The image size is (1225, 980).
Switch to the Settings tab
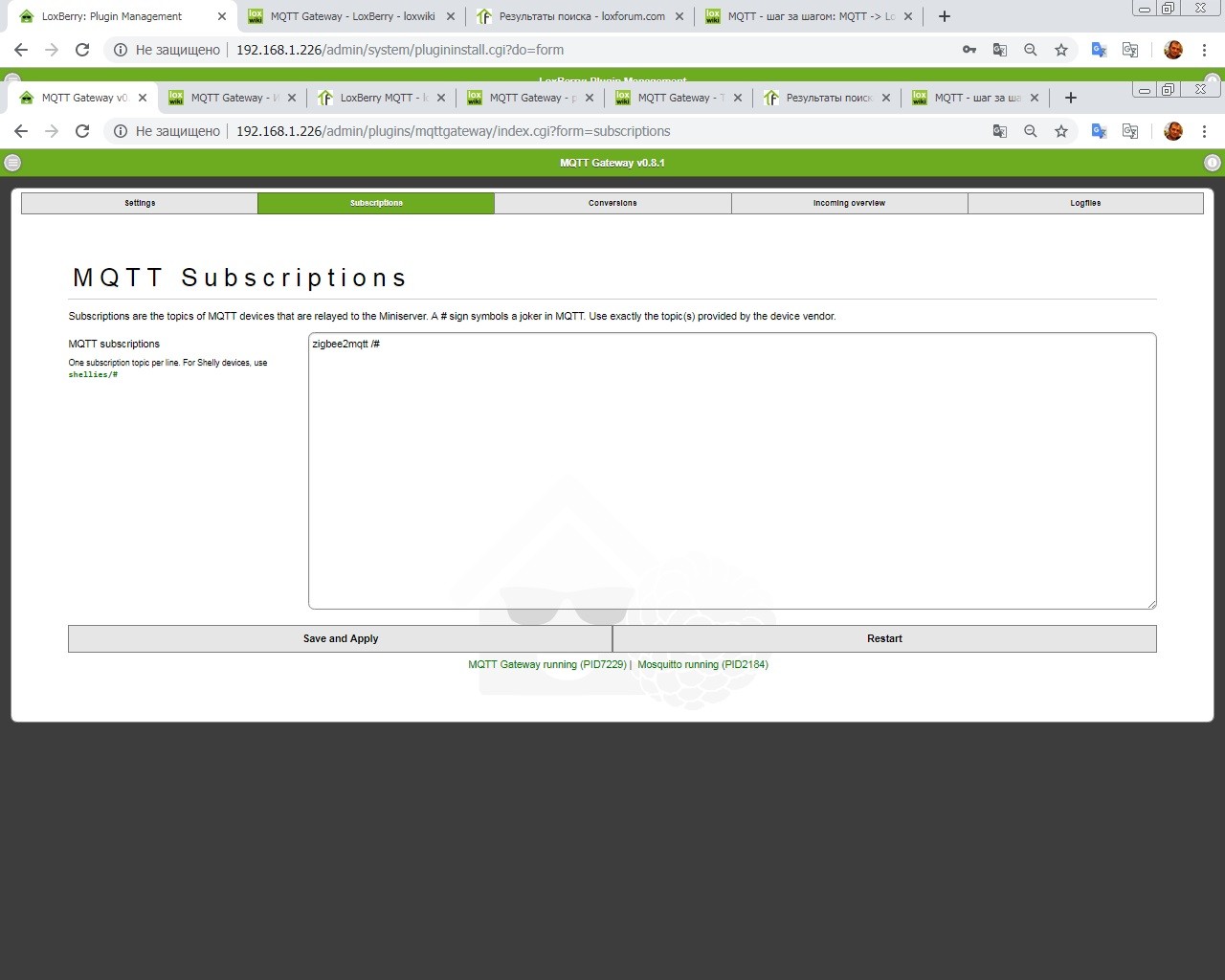tap(140, 203)
